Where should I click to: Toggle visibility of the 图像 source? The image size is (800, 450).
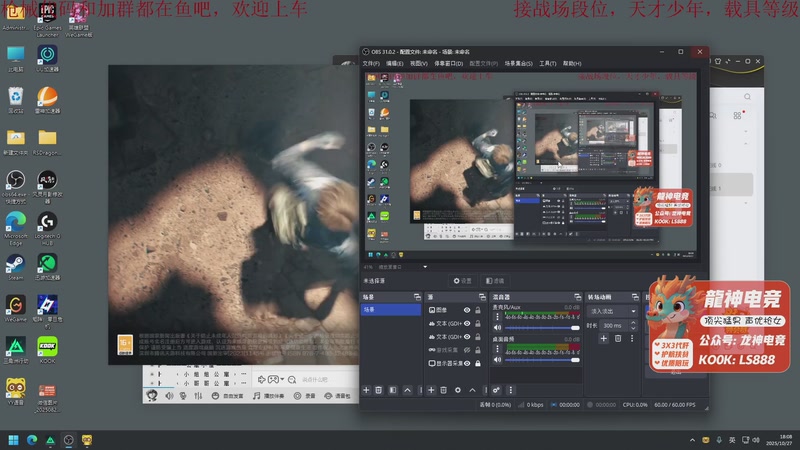pos(467,310)
